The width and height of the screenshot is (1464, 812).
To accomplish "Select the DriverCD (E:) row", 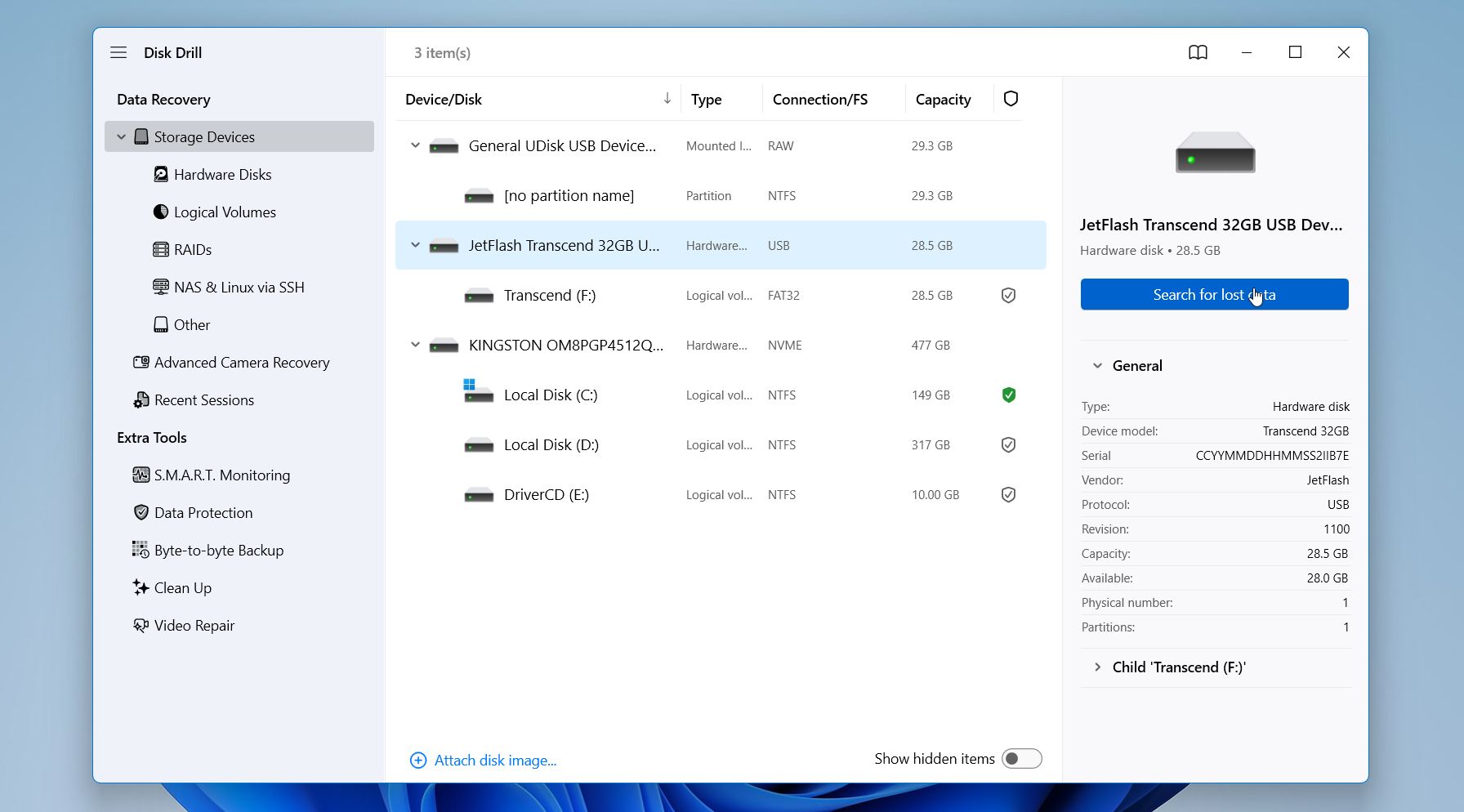I will (721, 494).
